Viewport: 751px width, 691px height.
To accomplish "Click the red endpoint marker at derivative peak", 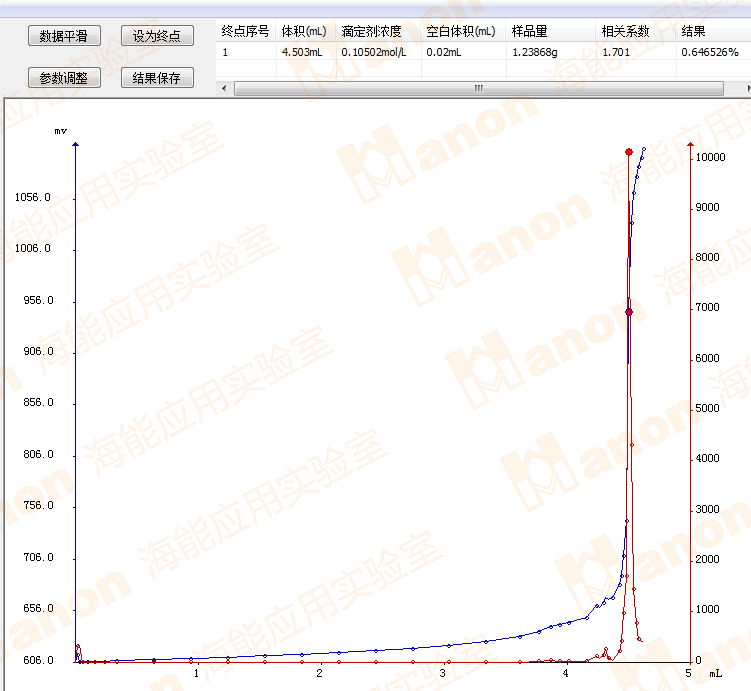I will point(629,152).
